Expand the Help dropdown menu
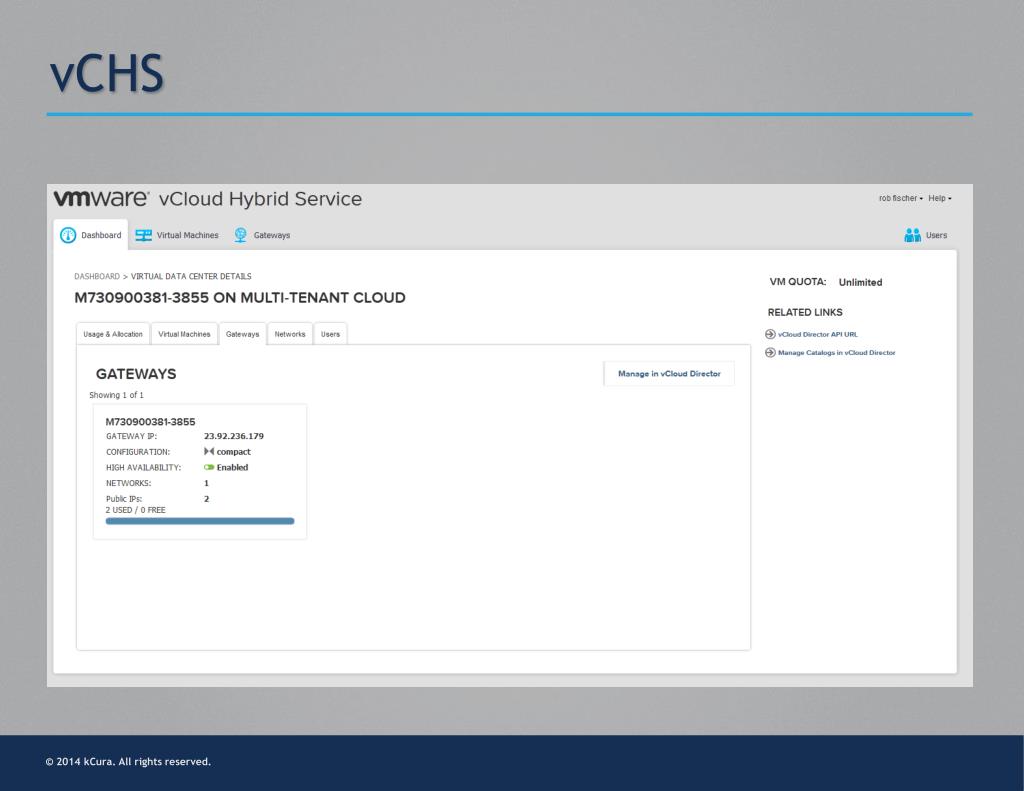 point(940,198)
